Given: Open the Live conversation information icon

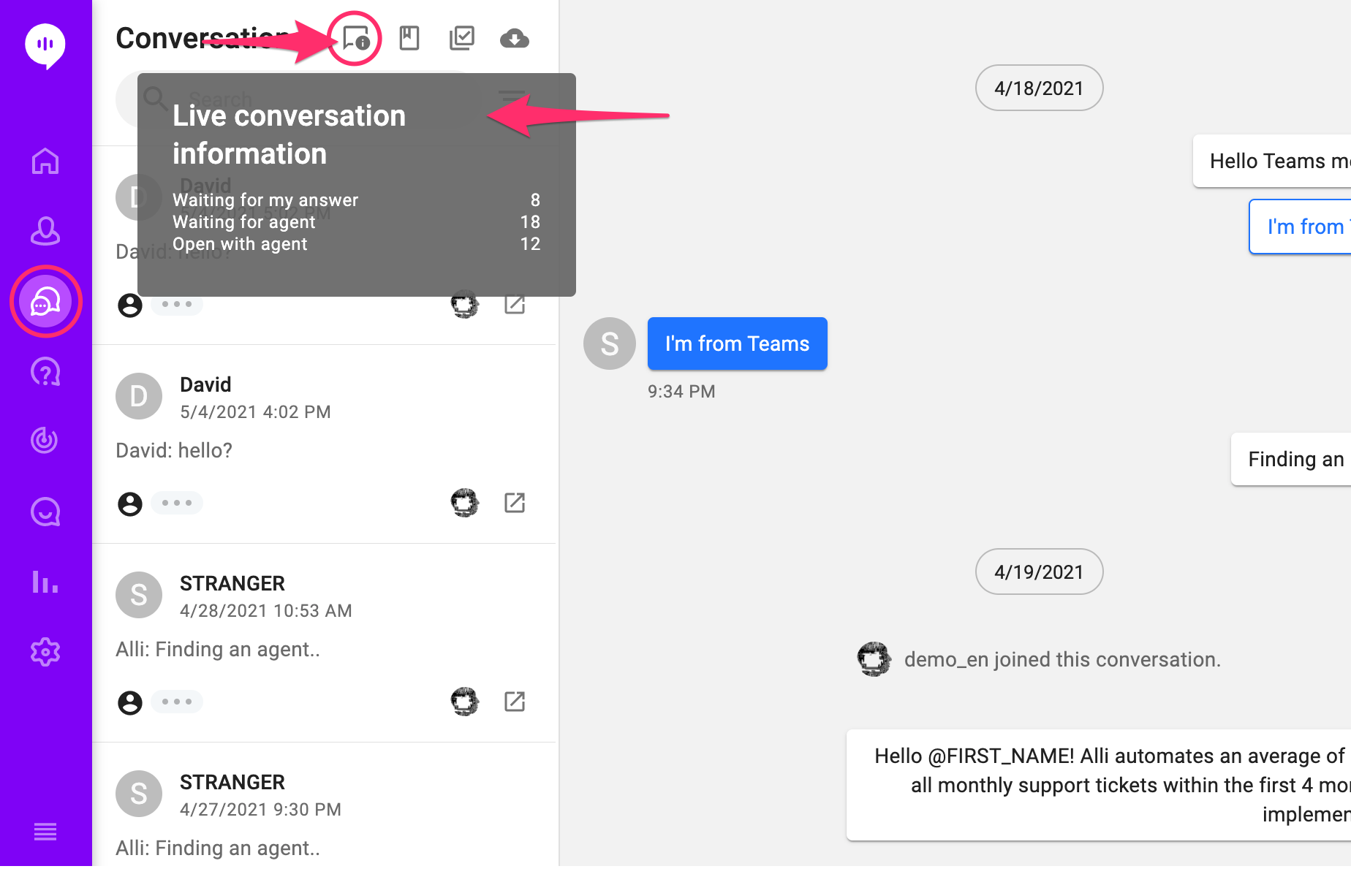Looking at the screenshot, I should click(356, 39).
